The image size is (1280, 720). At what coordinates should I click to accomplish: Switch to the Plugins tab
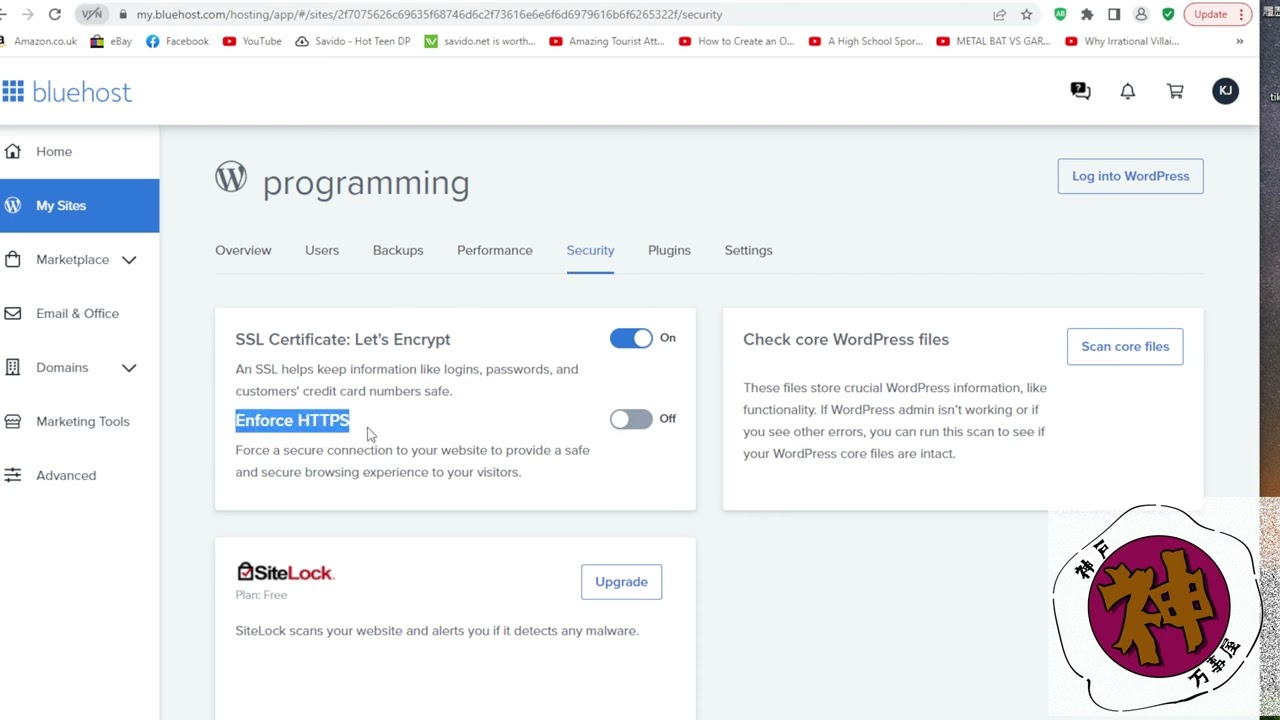point(669,250)
